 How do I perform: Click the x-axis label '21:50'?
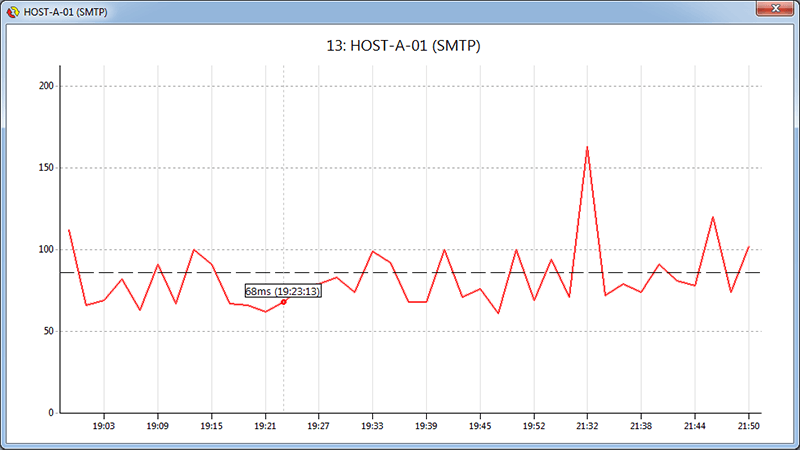[x=748, y=426]
